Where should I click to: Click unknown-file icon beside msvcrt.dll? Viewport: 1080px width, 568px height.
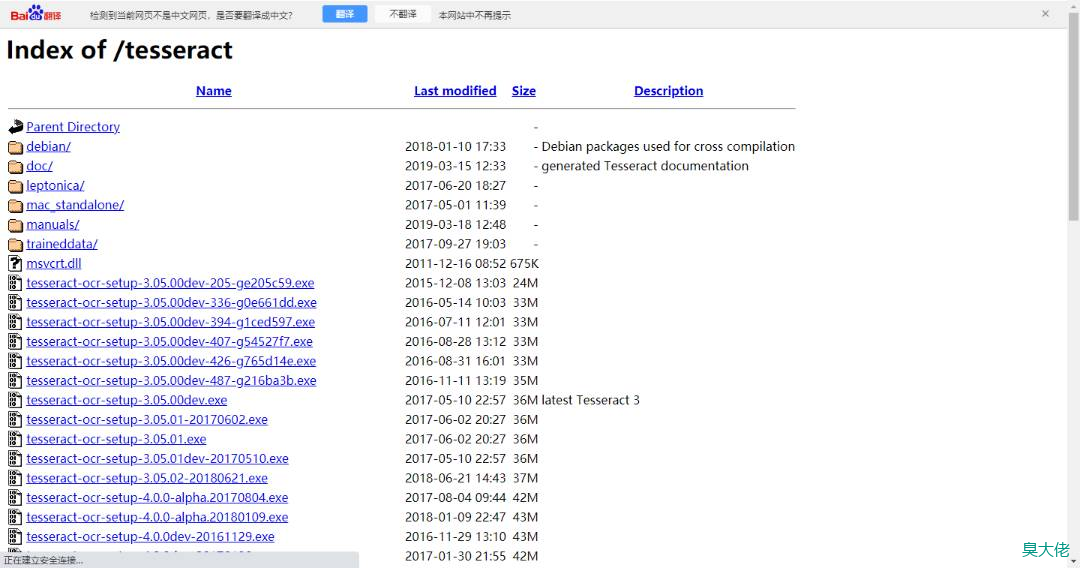(x=15, y=263)
